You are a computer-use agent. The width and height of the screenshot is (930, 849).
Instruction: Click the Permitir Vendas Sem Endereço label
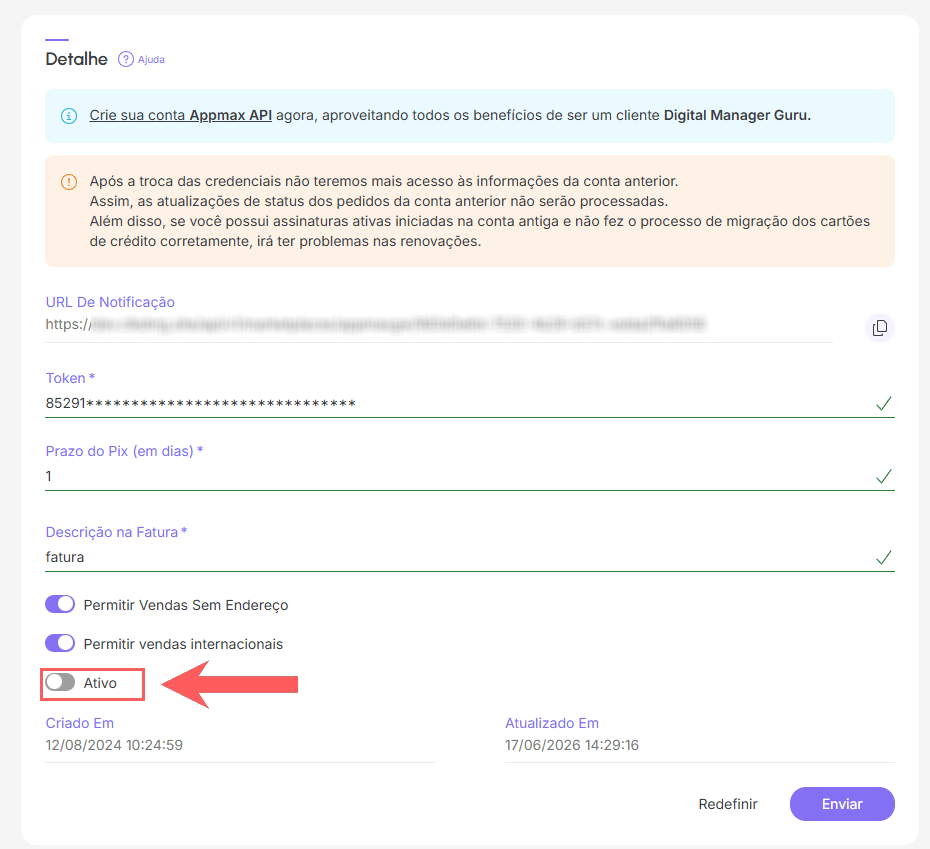pyautogui.click(x=186, y=605)
